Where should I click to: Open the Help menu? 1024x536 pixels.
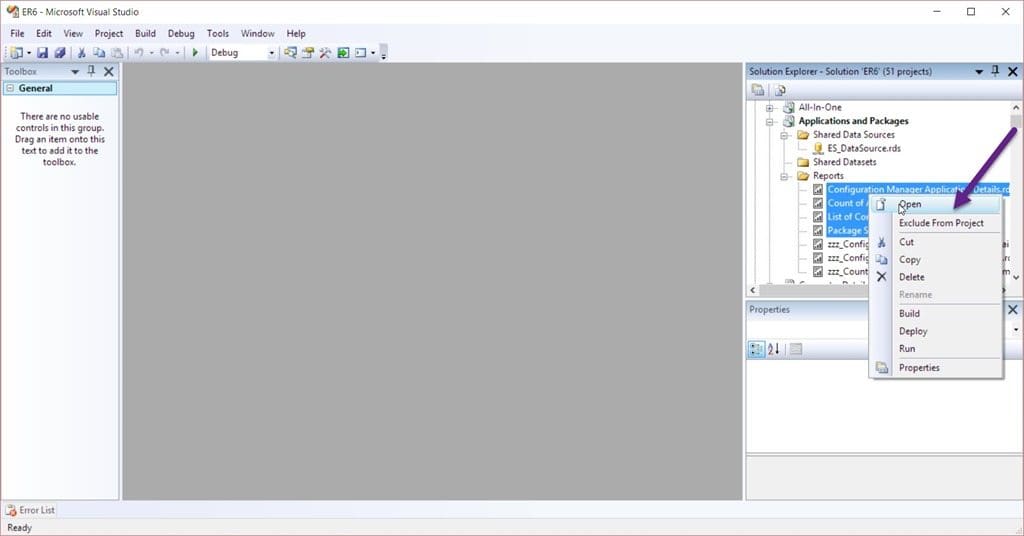pyautogui.click(x=296, y=33)
